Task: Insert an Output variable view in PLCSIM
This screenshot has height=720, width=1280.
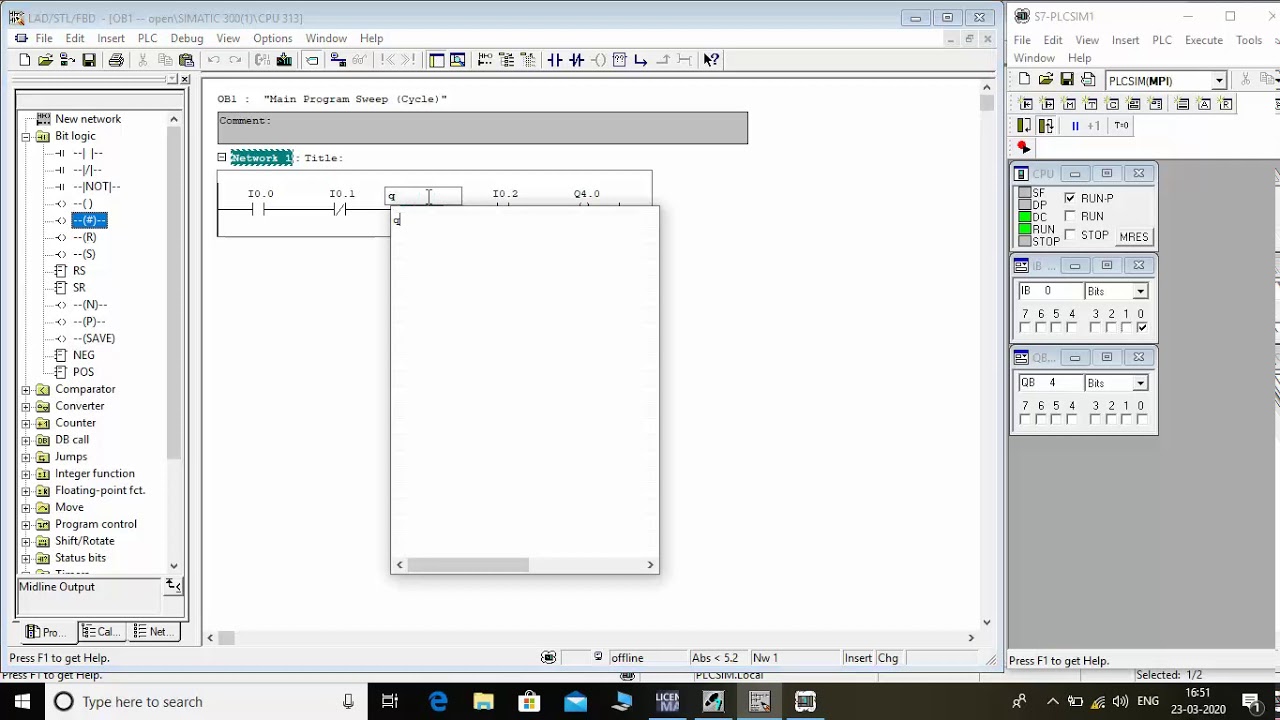Action: click(1048, 104)
